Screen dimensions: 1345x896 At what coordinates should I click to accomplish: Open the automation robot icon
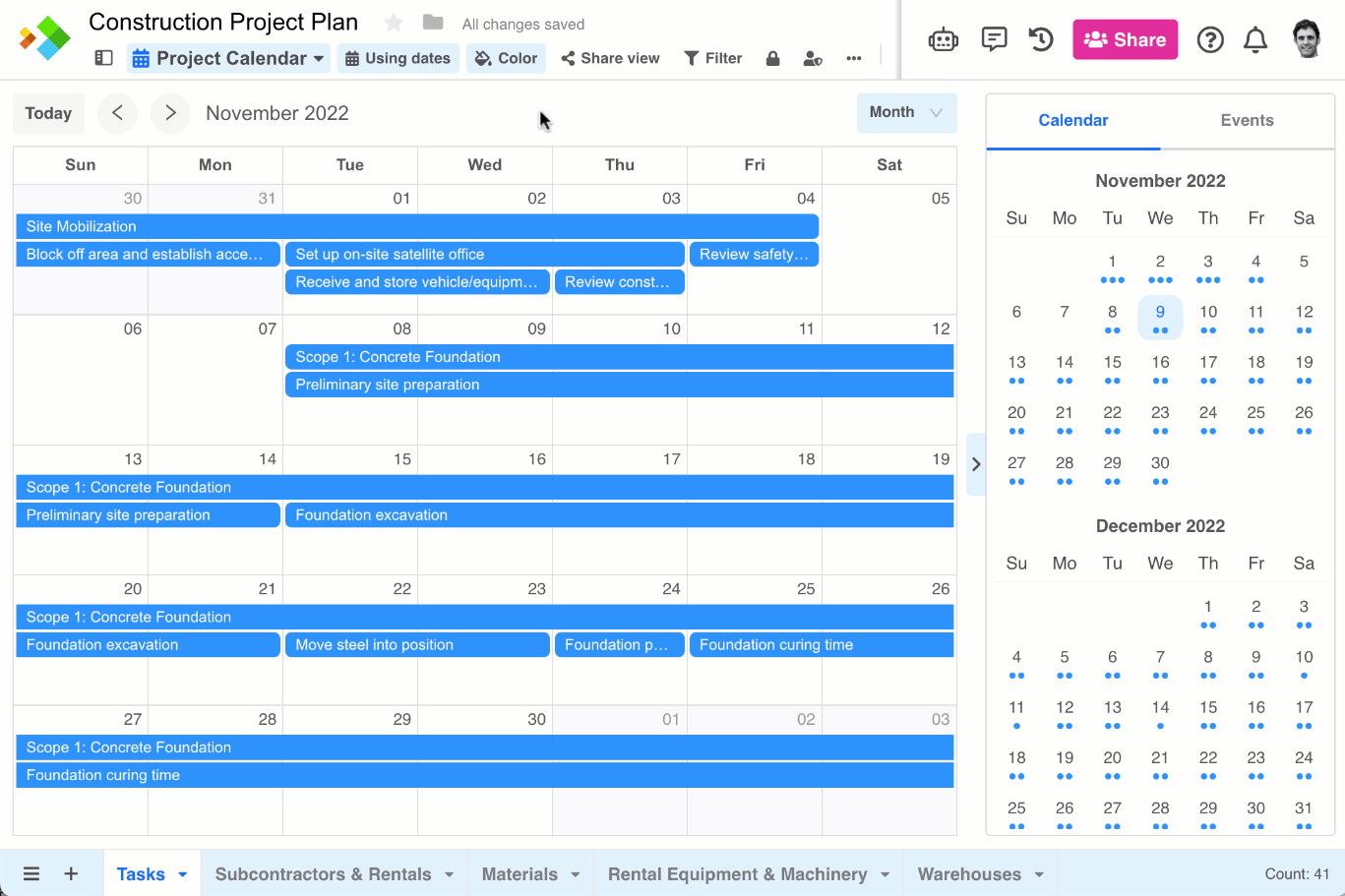[943, 40]
